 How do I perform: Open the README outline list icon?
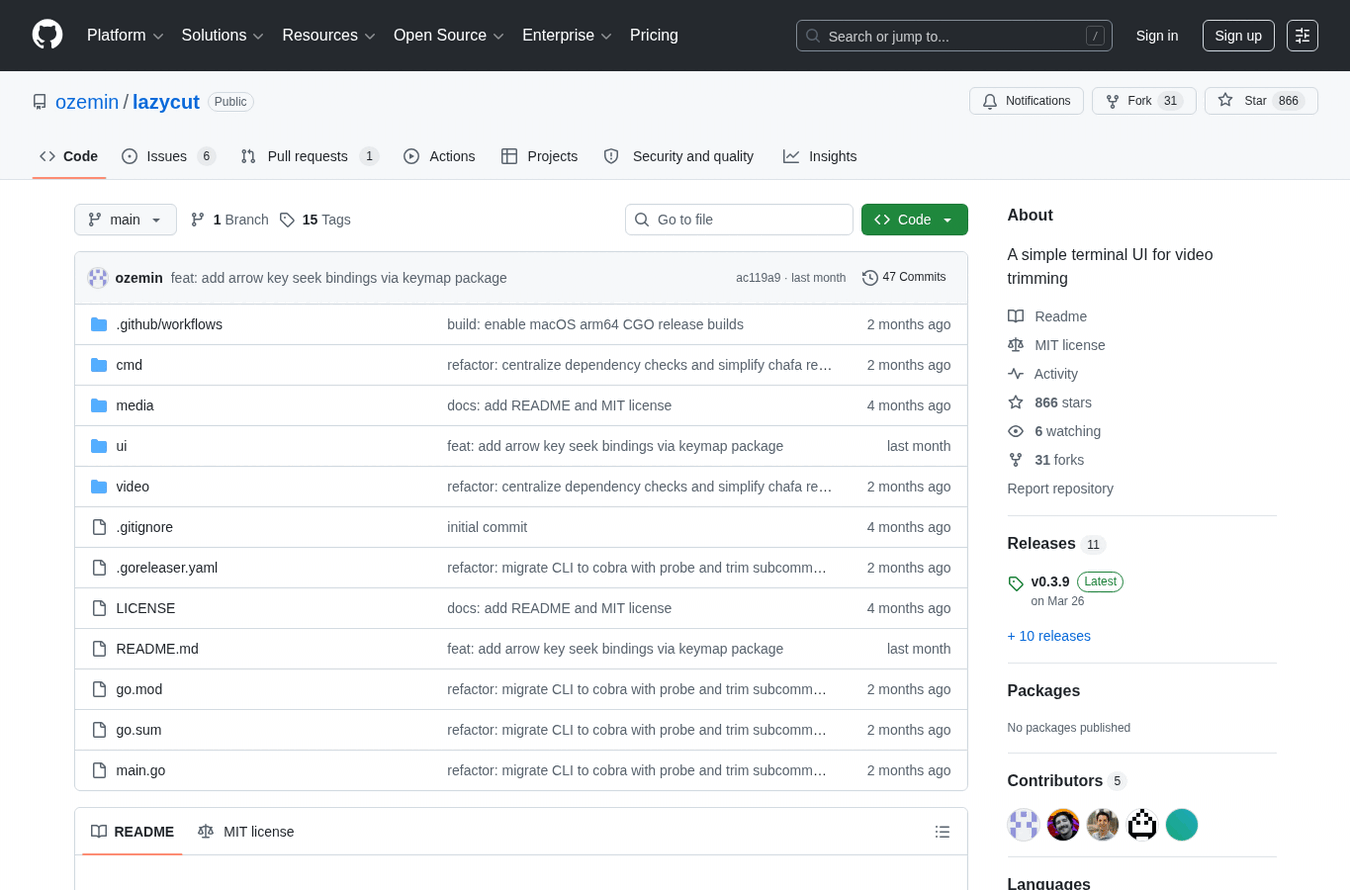(x=942, y=832)
